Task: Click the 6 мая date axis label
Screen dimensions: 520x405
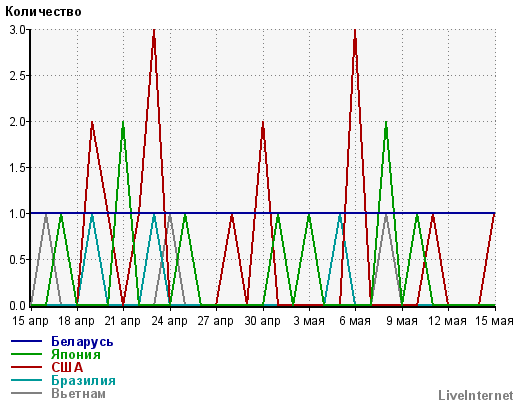Action: pyautogui.click(x=355, y=321)
